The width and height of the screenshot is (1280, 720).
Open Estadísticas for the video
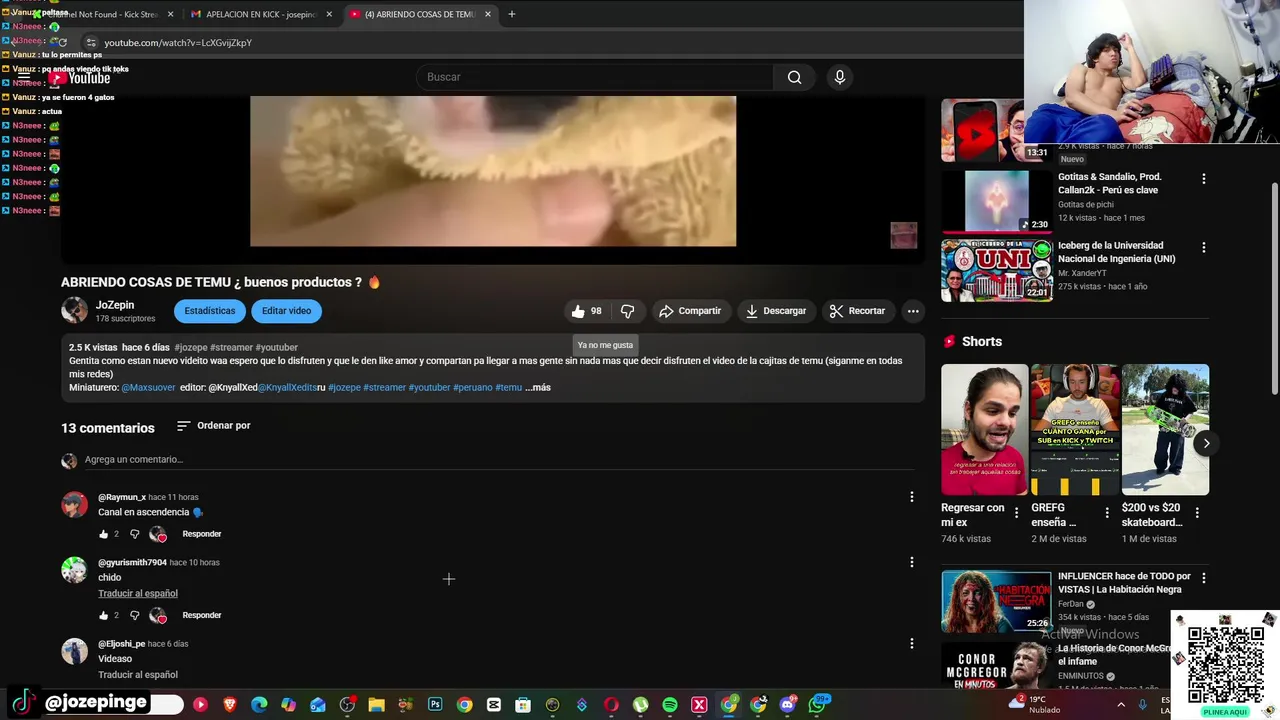[x=210, y=311]
